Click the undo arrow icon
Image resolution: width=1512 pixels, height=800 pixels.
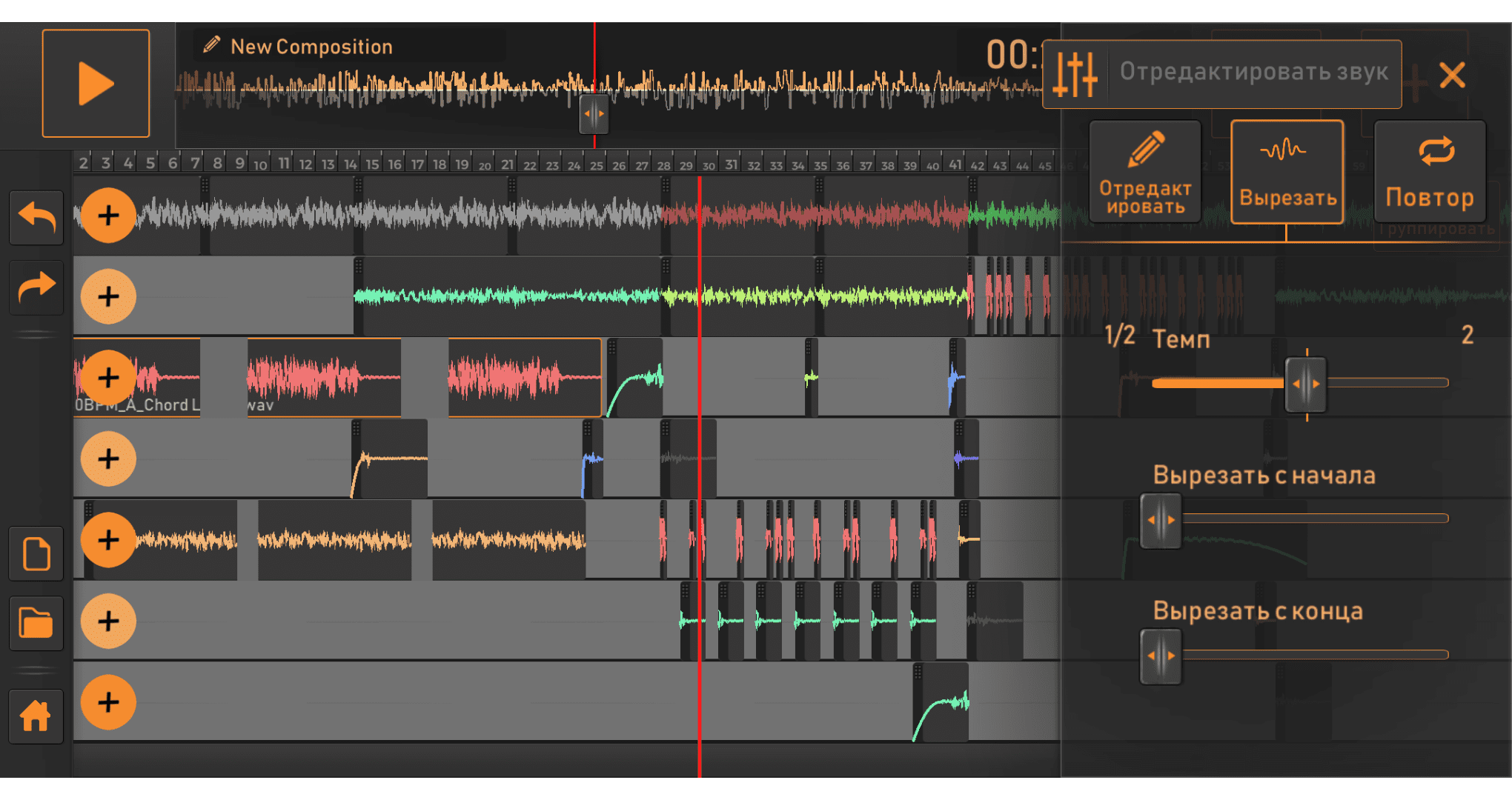[36, 218]
